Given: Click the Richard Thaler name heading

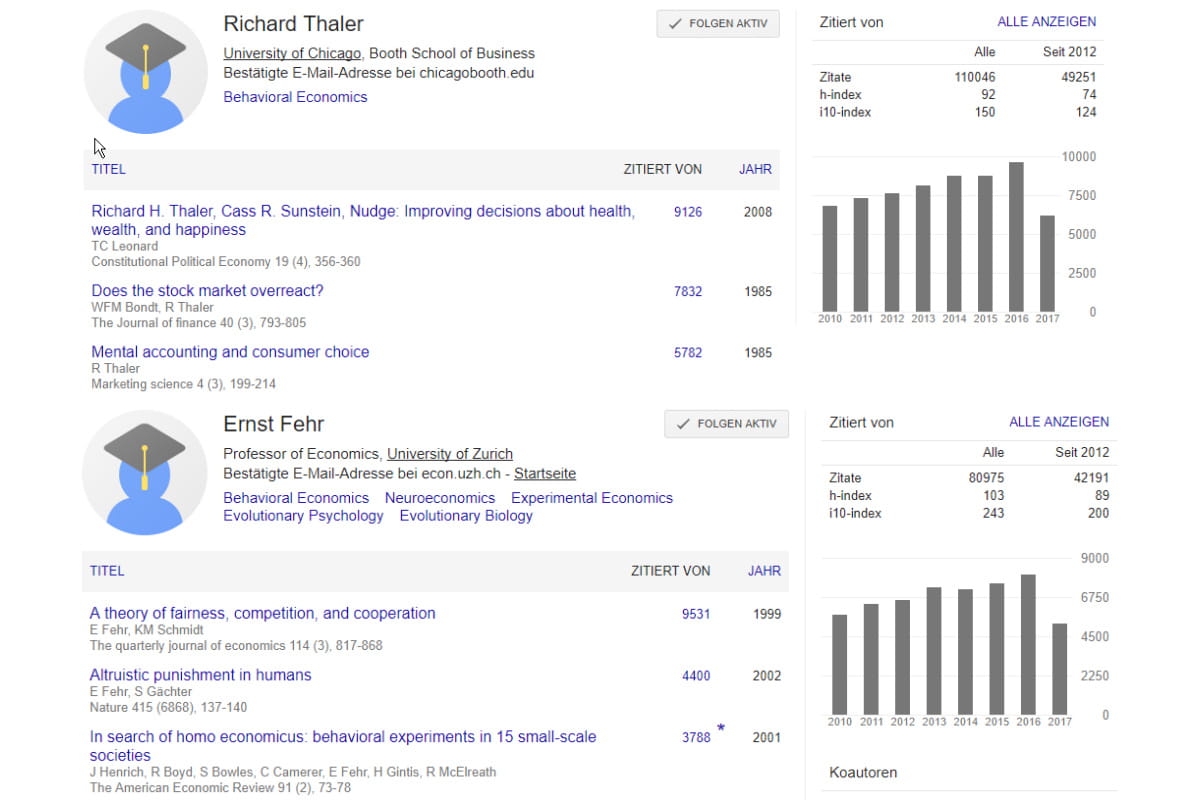Looking at the screenshot, I should (x=293, y=24).
